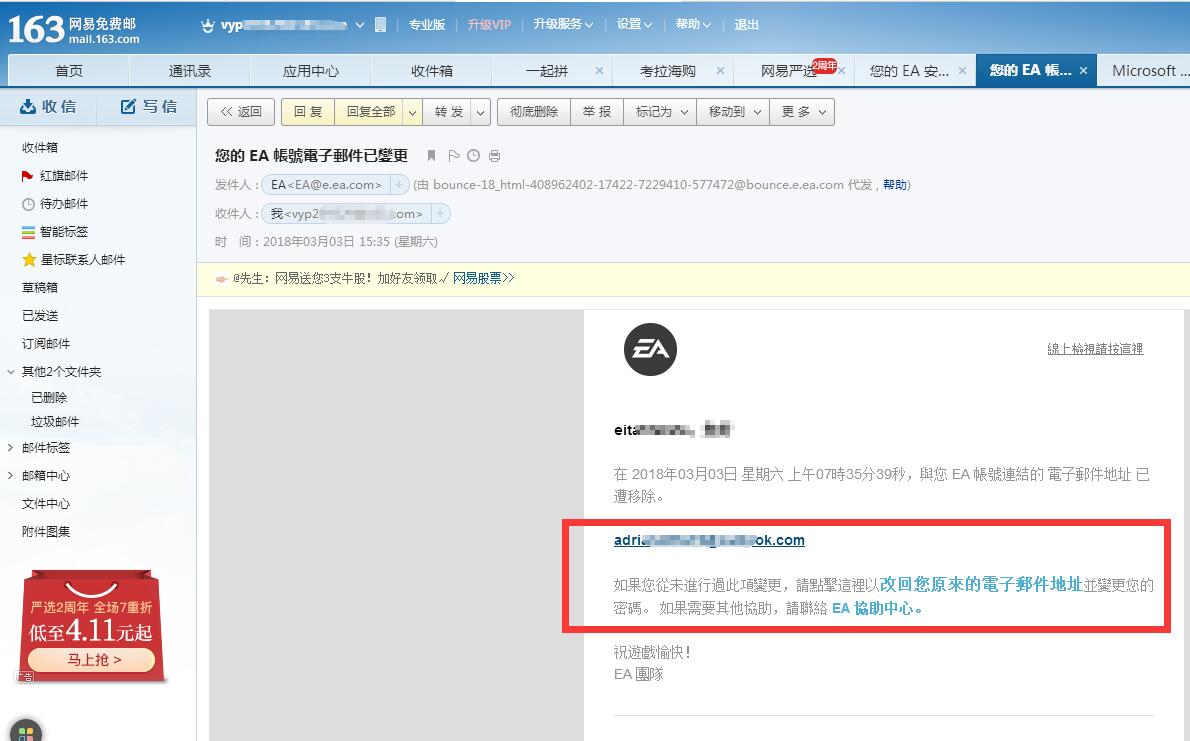Print the email using the printer icon

494,156
